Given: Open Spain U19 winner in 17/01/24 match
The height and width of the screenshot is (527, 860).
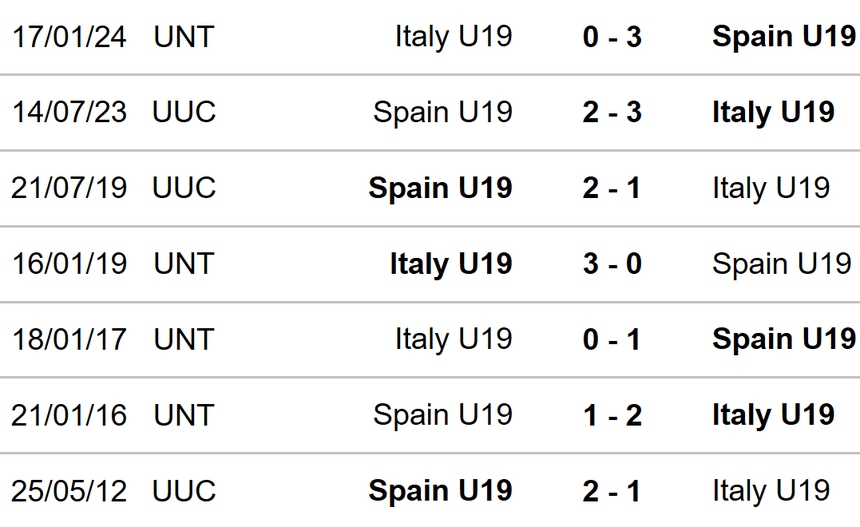Looking at the screenshot, I should [x=783, y=37].
